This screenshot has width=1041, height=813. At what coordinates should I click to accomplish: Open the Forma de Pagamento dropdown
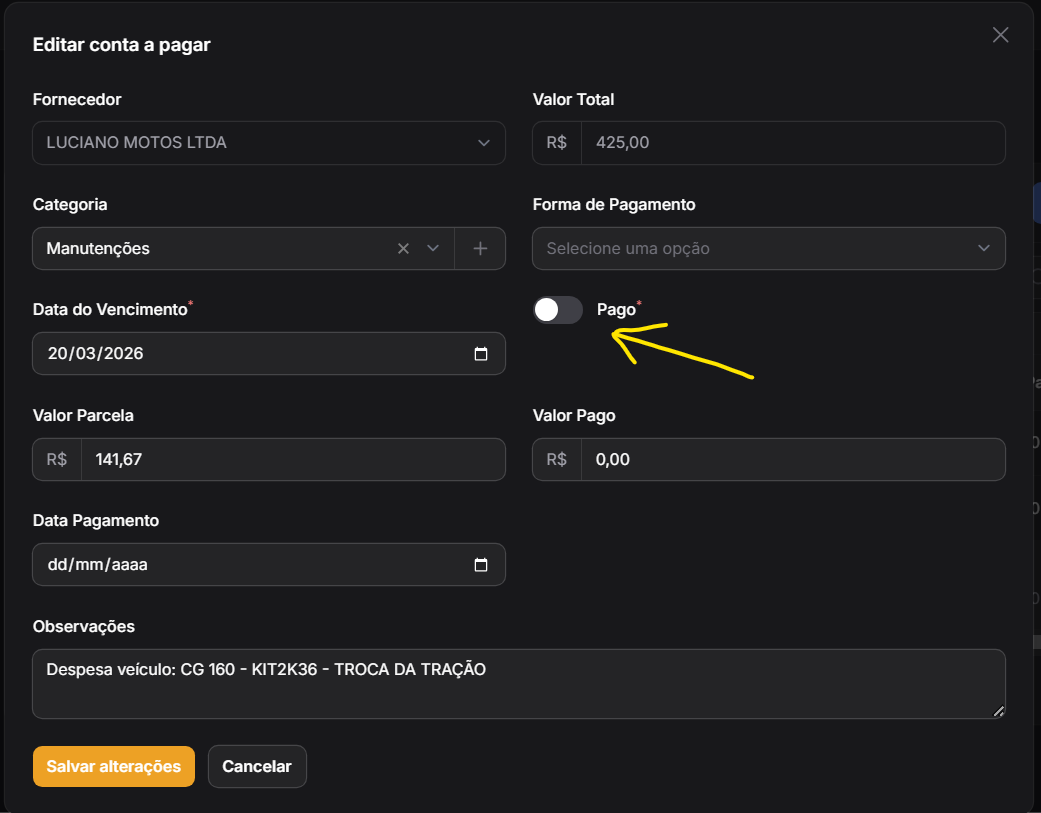[x=769, y=248]
